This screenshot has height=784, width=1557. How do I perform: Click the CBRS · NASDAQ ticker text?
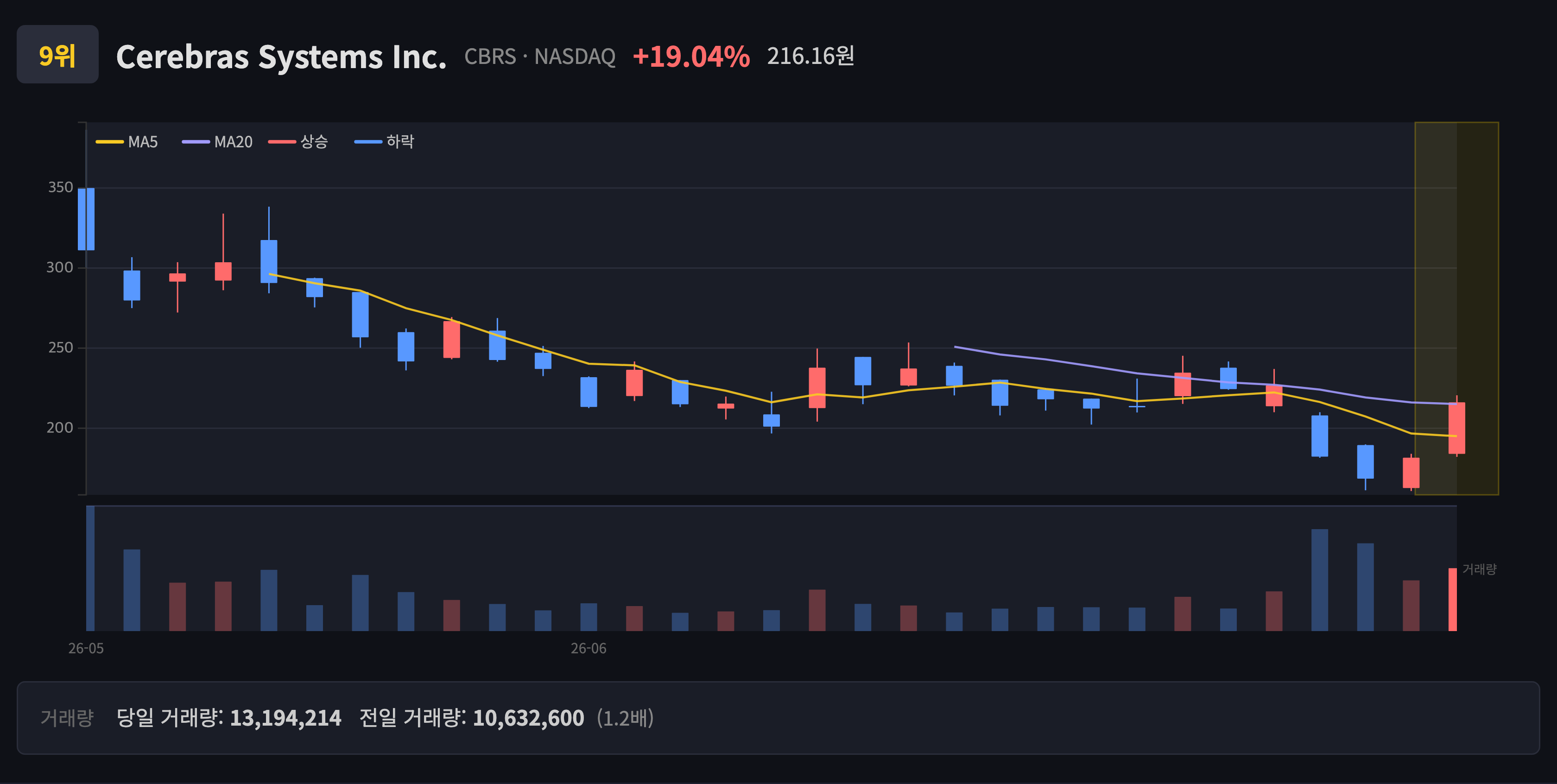click(540, 56)
